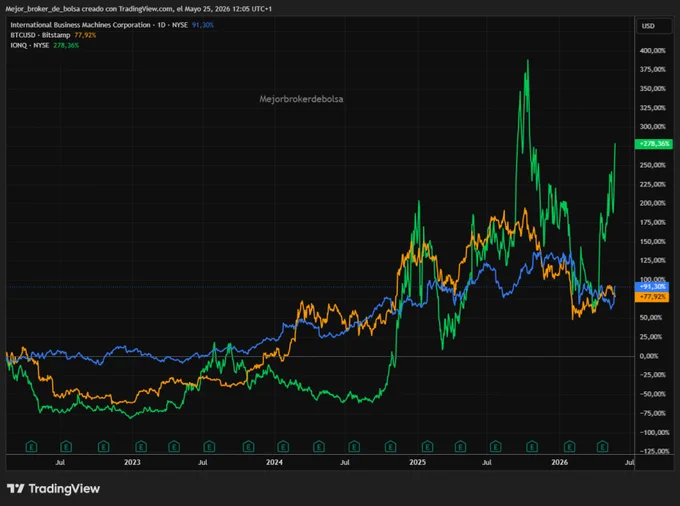Open the earnings marker for April 2023

(174, 446)
